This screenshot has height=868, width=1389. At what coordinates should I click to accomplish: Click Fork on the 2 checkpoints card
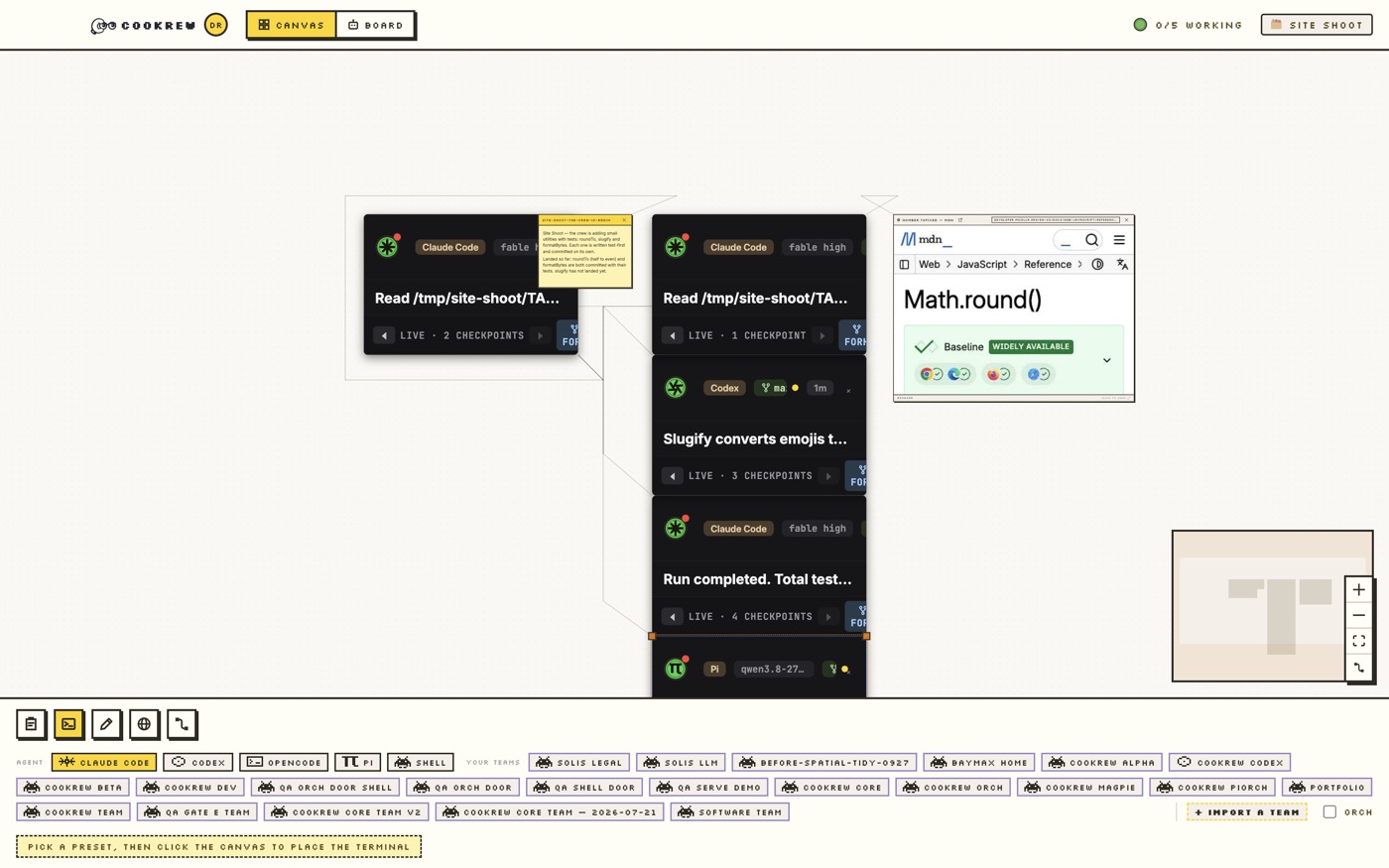point(568,335)
